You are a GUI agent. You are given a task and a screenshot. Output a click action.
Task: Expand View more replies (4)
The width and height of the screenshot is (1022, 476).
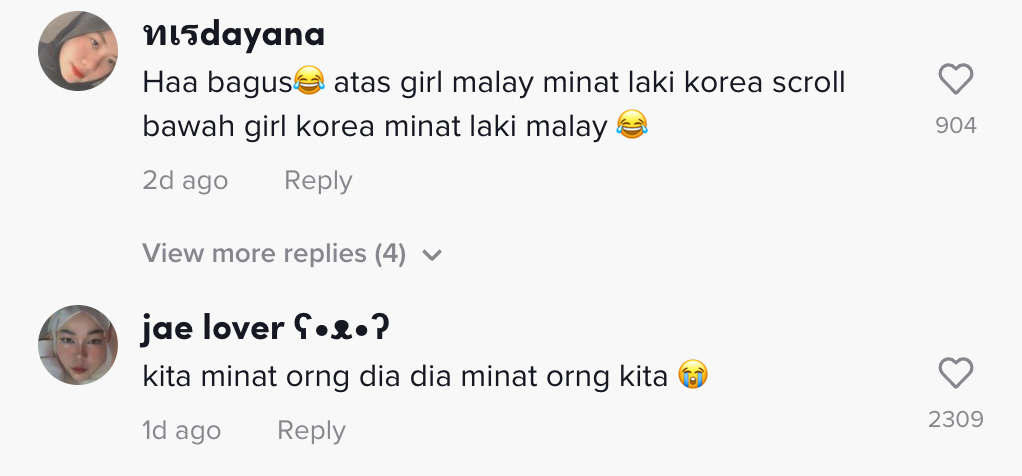(x=273, y=254)
